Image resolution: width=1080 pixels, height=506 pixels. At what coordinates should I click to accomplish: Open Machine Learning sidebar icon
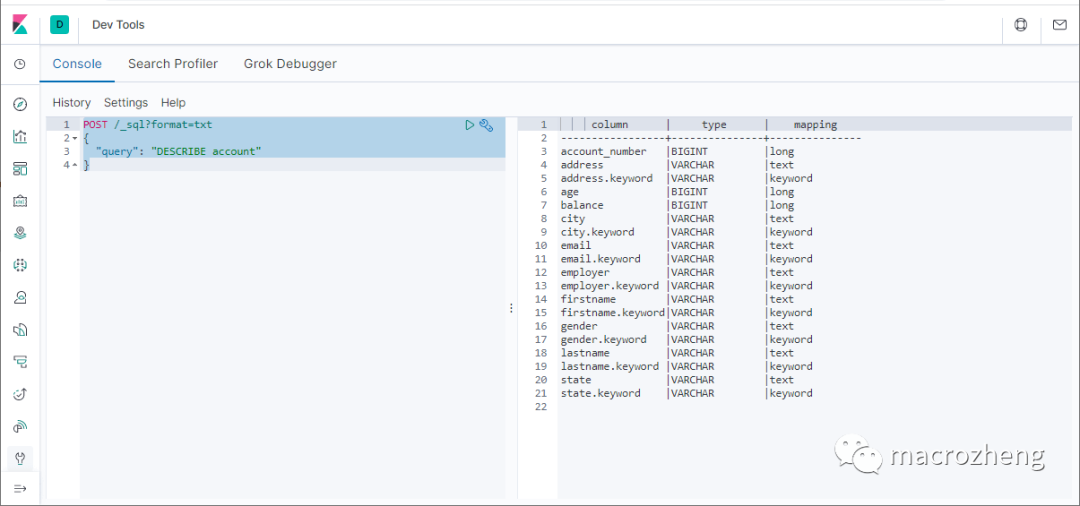click(20, 265)
